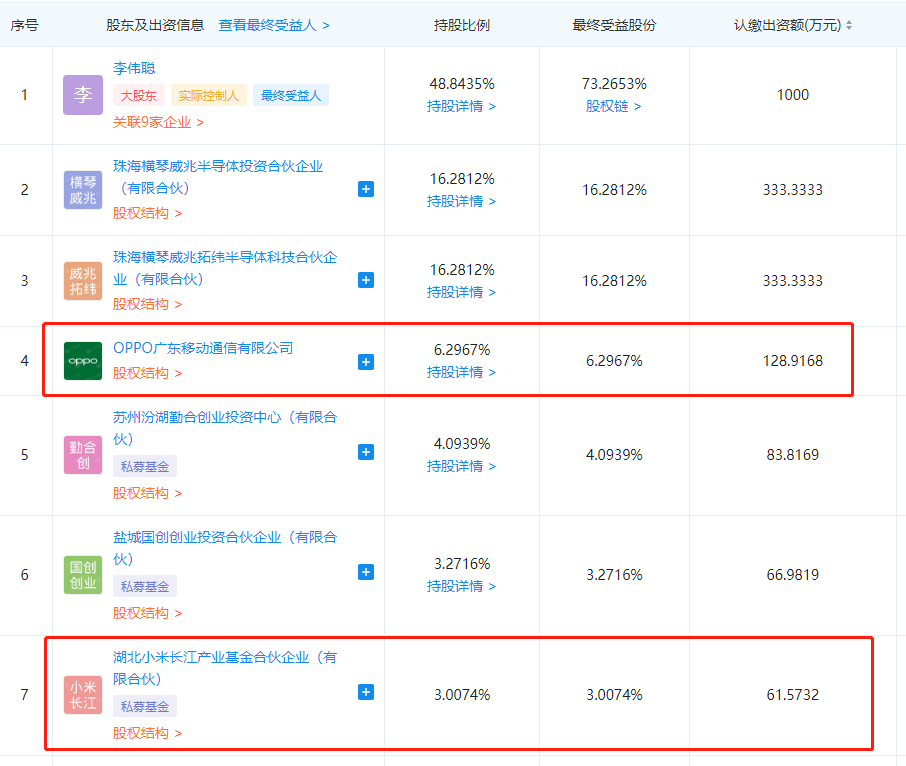This screenshot has height=766, width=906.
Task: Click 私募基金 tag under 盐城国创创业投资
Action: (x=144, y=586)
